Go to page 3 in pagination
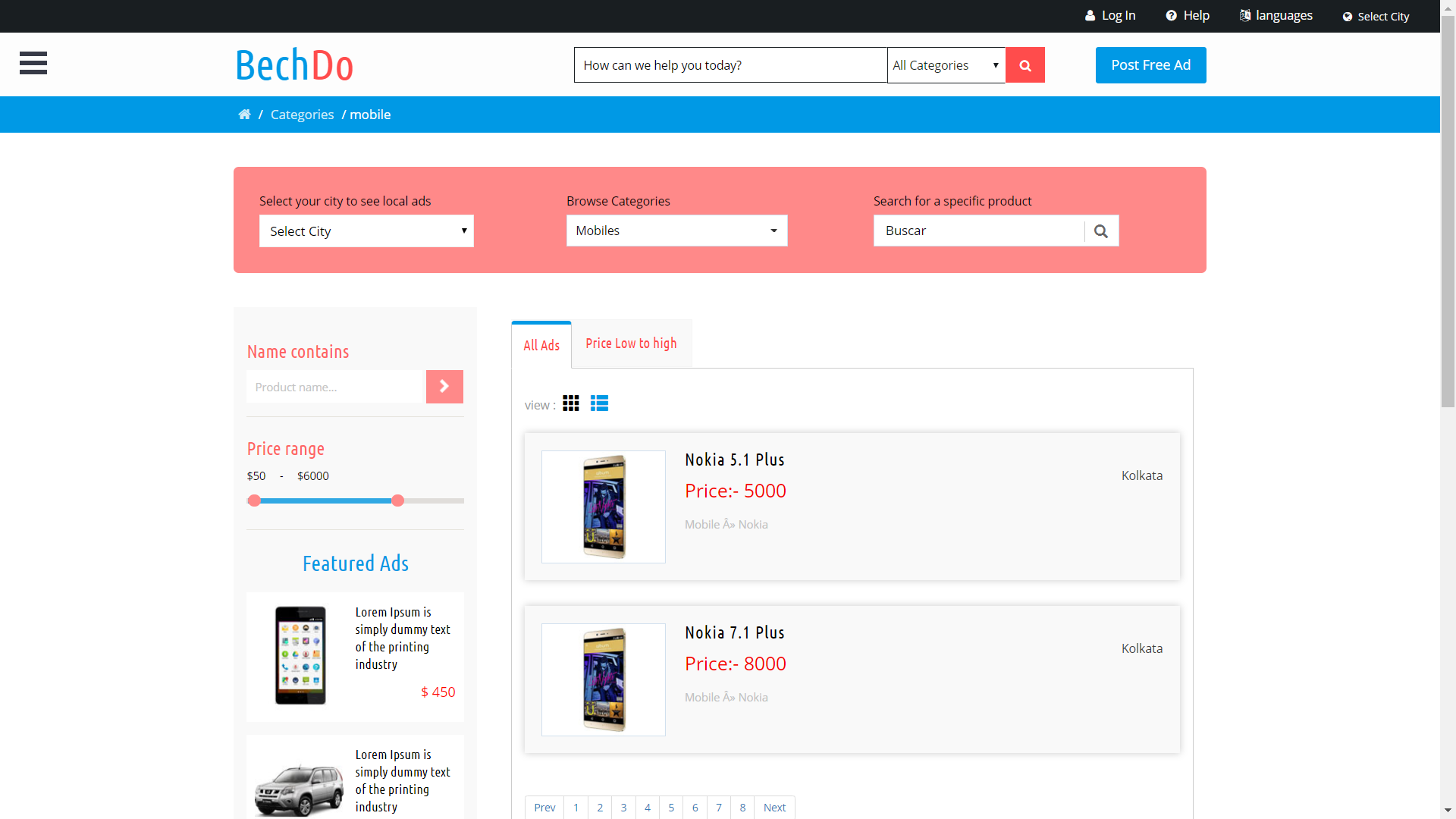The height and width of the screenshot is (819, 1456). coord(623,808)
